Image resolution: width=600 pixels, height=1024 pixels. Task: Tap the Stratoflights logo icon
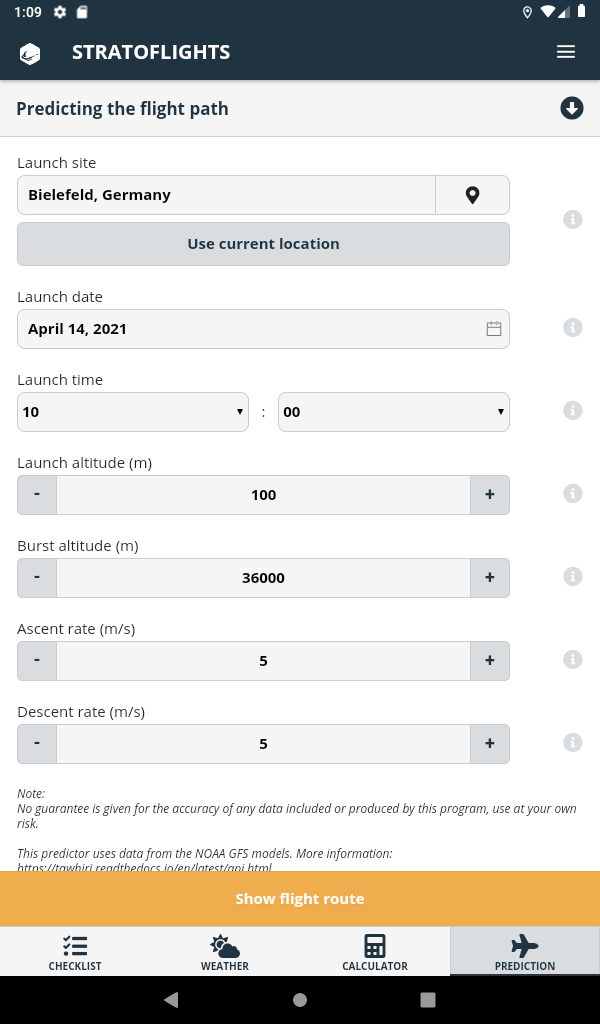coord(30,53)
